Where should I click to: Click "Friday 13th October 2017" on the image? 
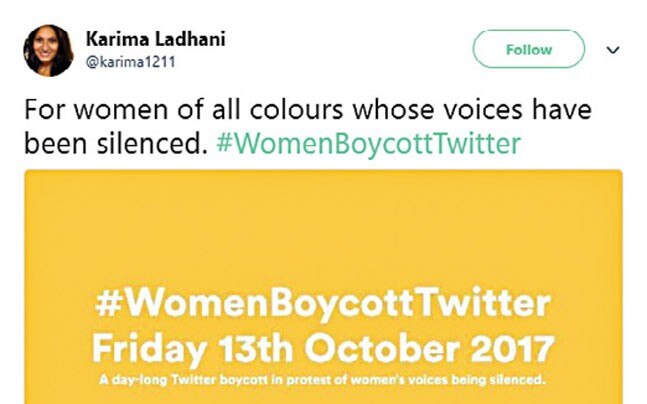pyautogui.click(x=322, y=348)
